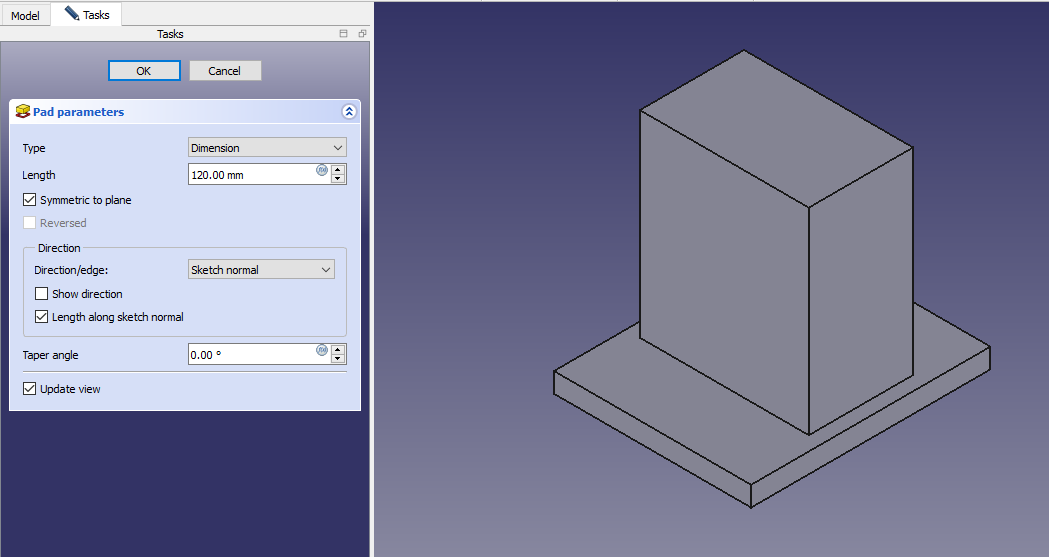1049x557 pixels.
Task: Open expression editor icon in Taper angle field
Action: [322, 350]
